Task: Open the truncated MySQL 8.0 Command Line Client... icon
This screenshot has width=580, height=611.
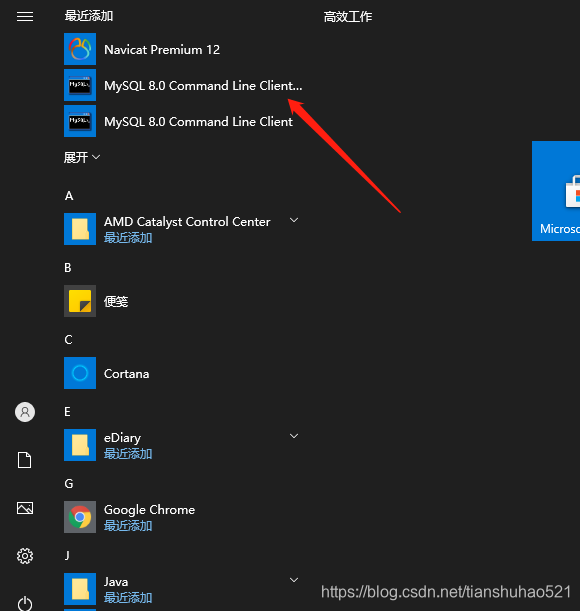Action: tap(80, 85)
